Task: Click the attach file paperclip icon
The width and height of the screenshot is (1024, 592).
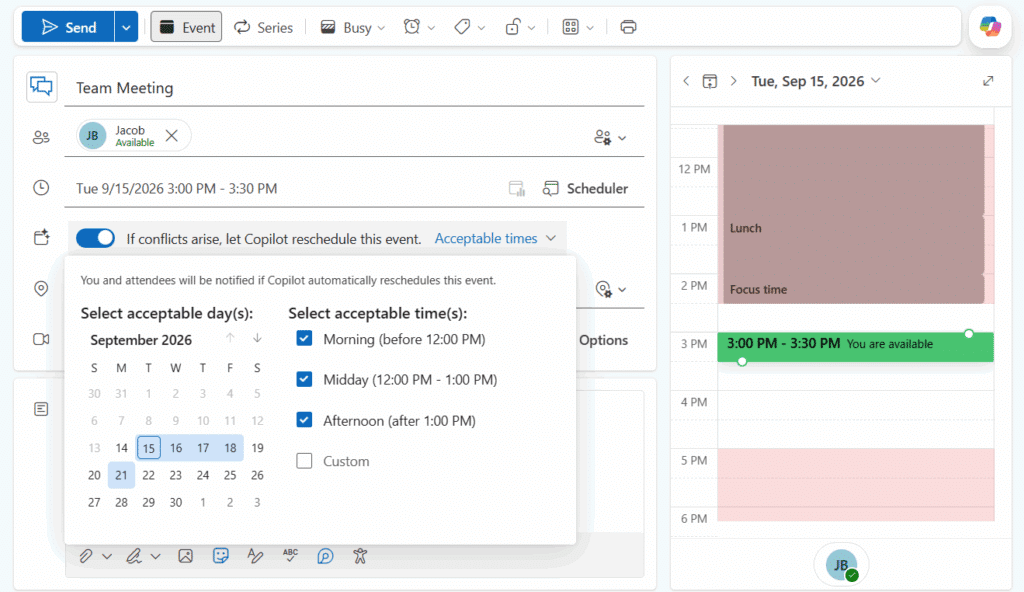Action: tap(86, 556)
